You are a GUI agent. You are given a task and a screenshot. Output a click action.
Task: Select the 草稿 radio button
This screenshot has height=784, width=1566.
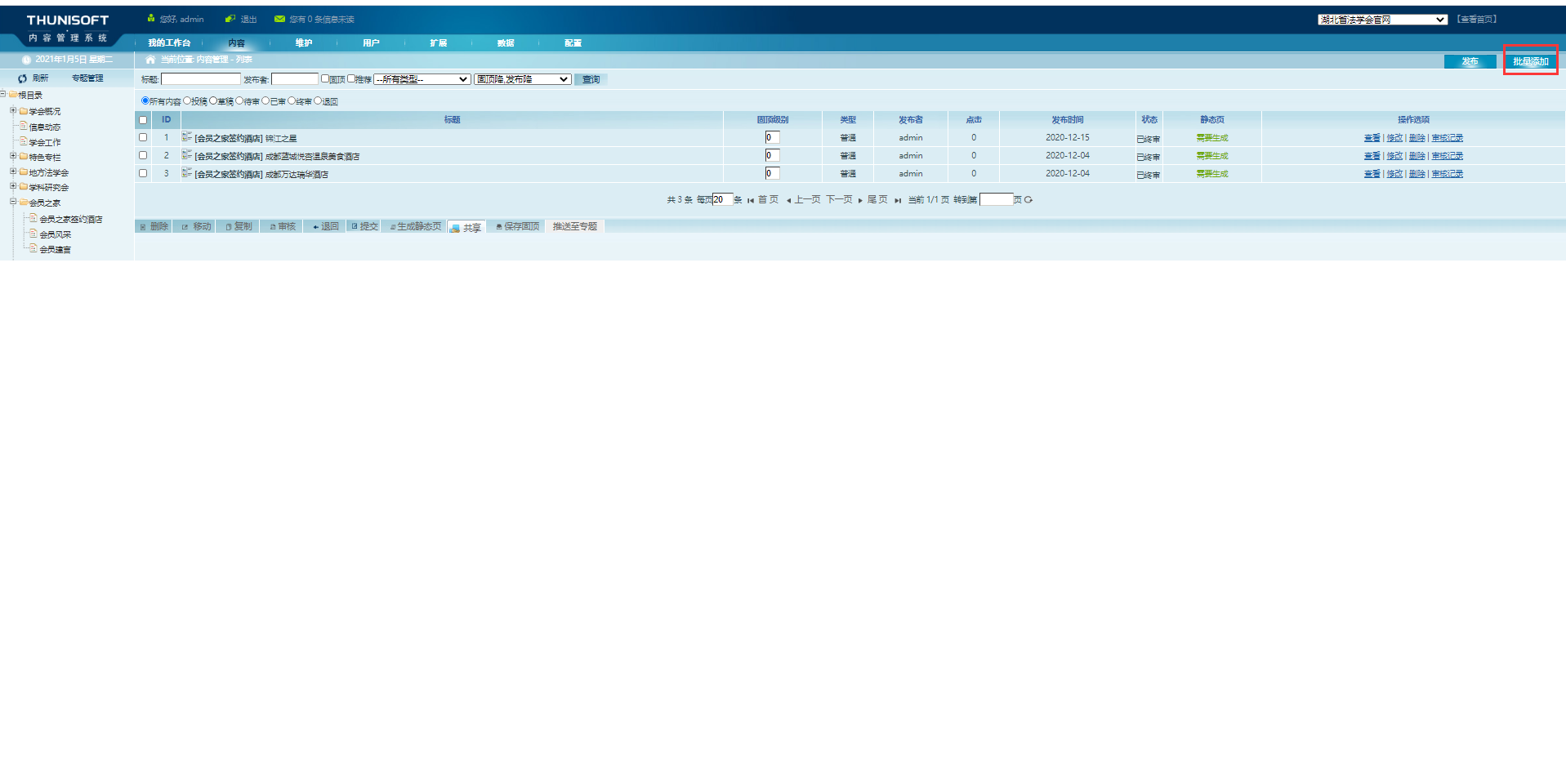pos(213,100)
